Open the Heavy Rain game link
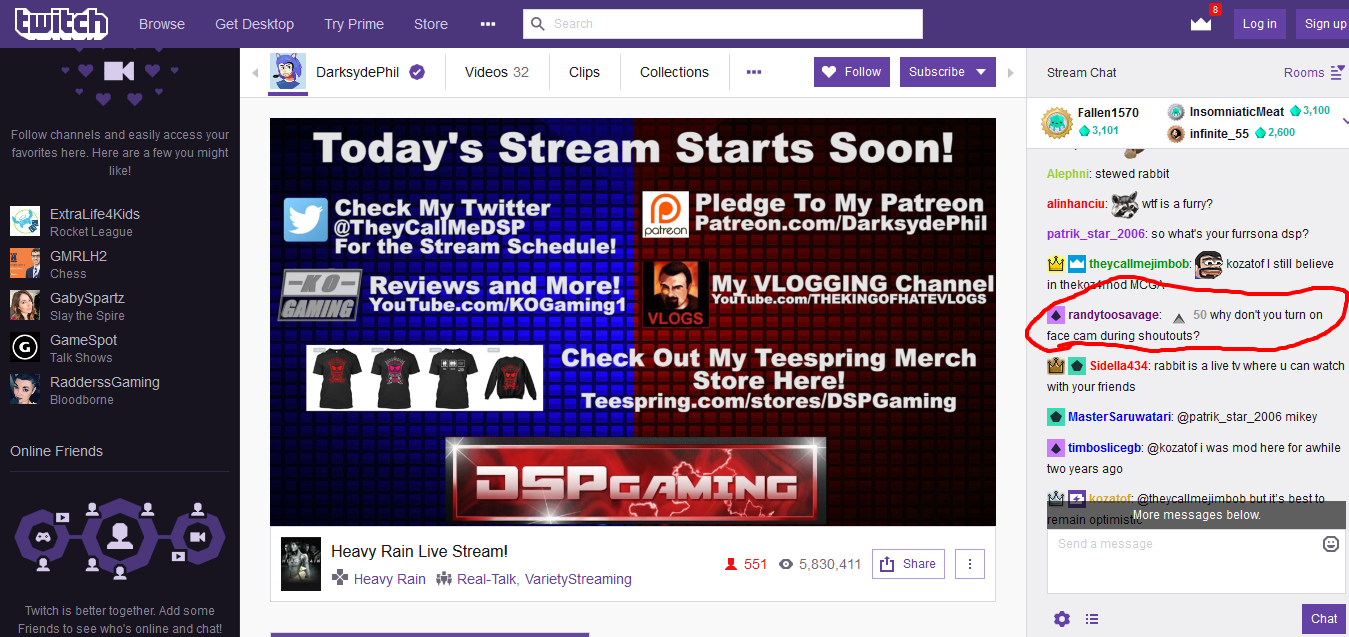The height and width of the screenshot is (637, 1349). 389,579
